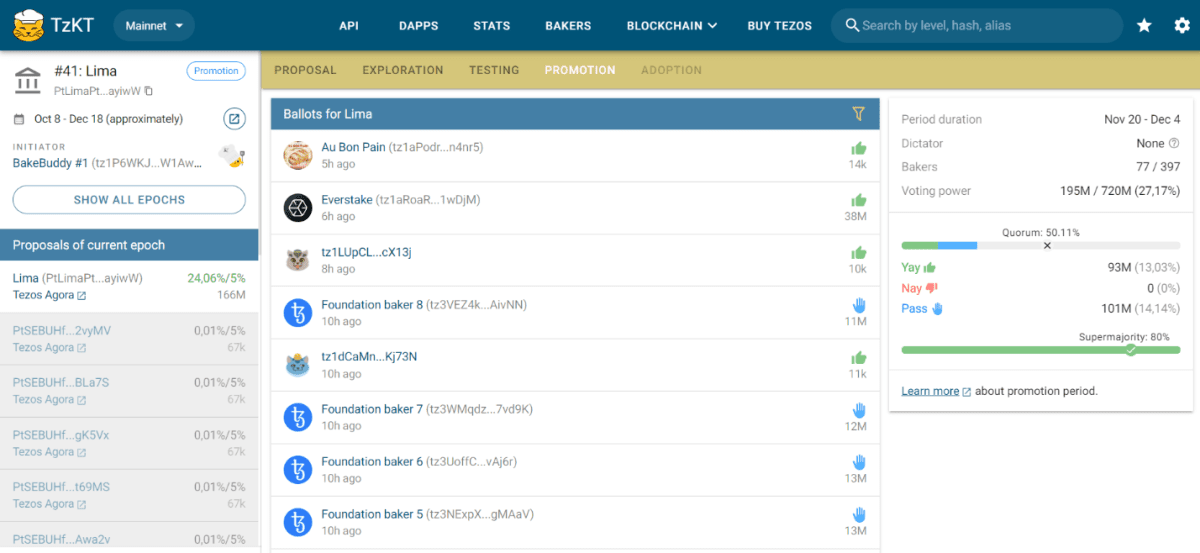
Task: Open the ballots filter funnel icon
Action: [858, 114]
